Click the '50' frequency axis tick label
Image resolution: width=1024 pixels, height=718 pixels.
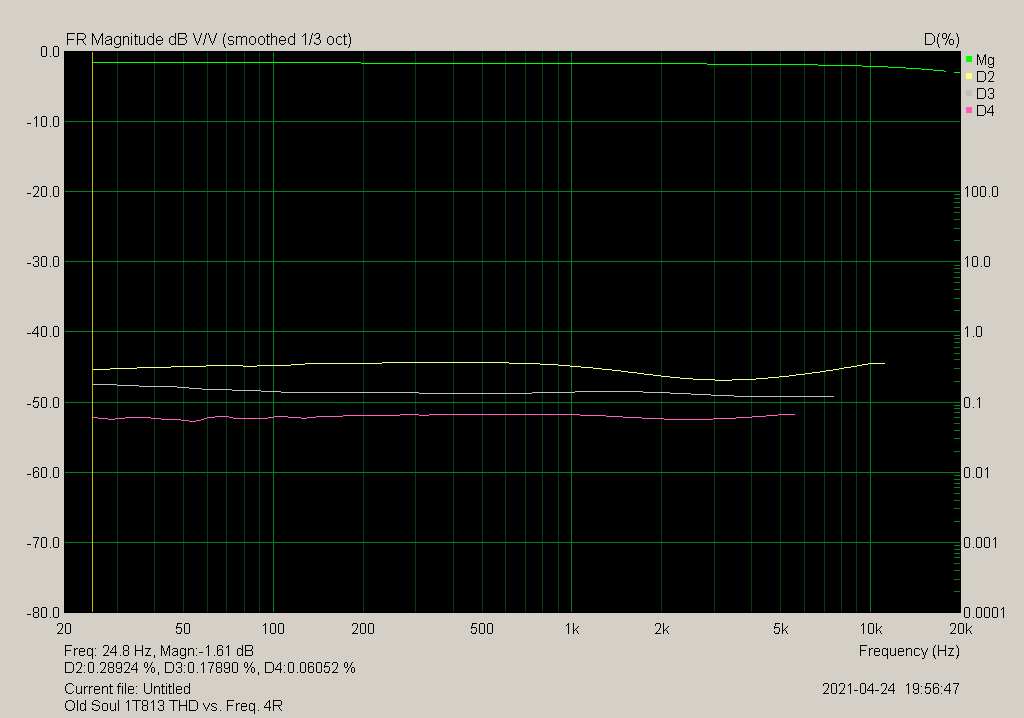183,629
